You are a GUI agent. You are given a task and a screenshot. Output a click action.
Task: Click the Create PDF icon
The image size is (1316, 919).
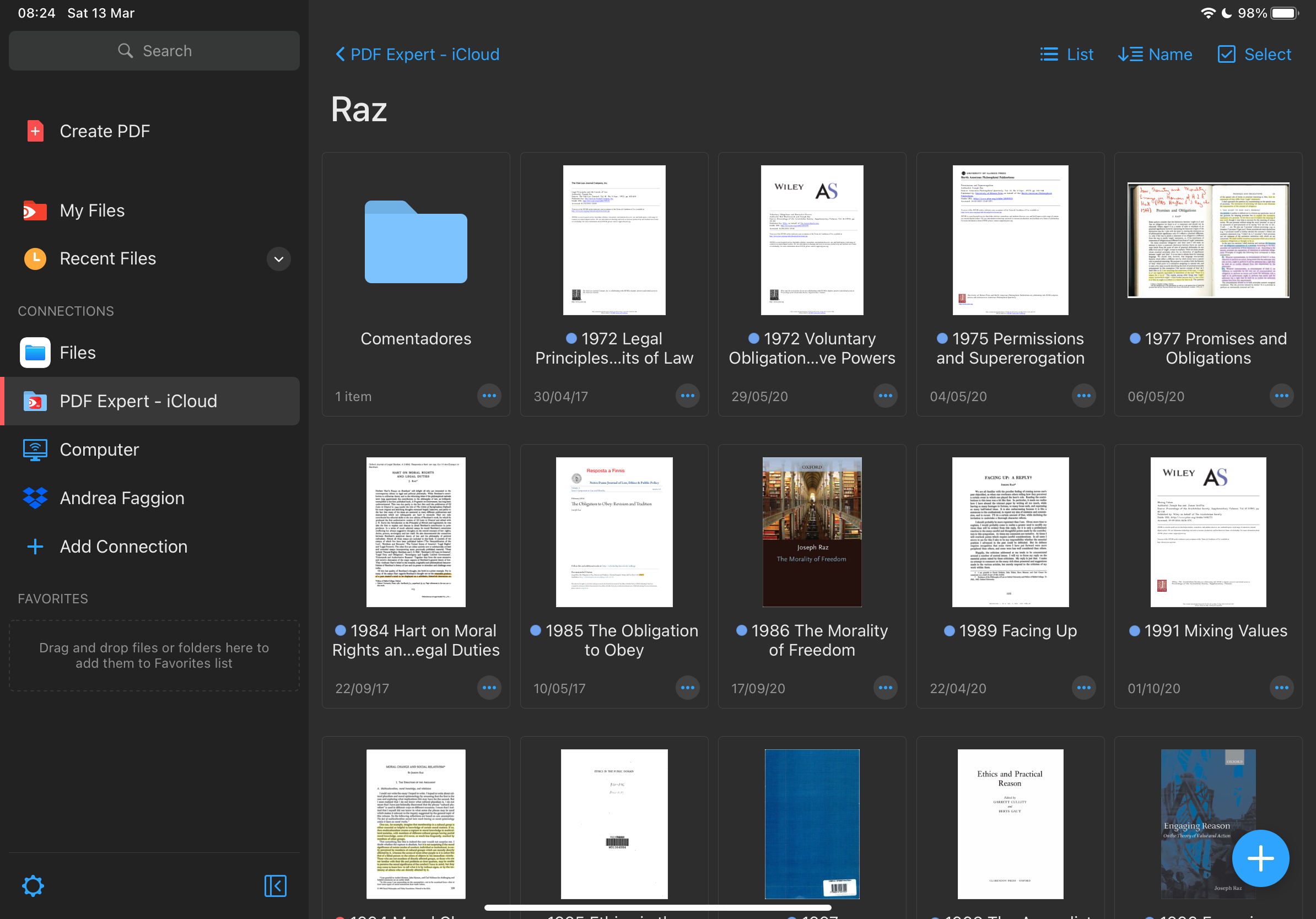pyautogui.click(x=35, y=131)
